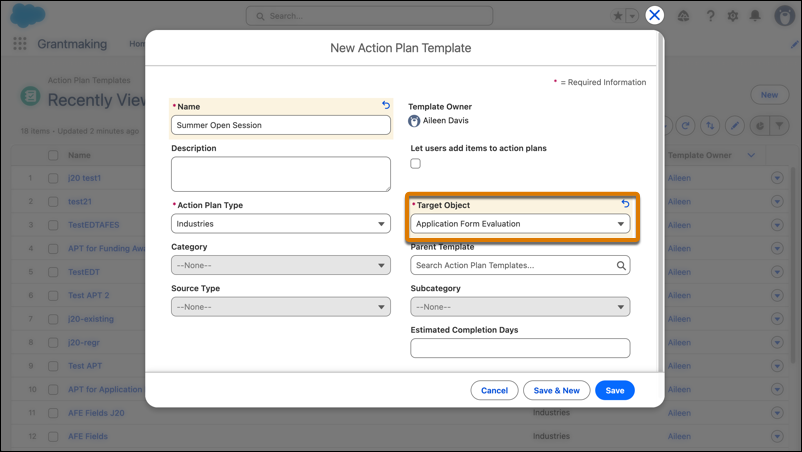Click the Estimated Completion Days field
Image resolution: width=802 pixels, height=452 pixels.
coord(520,348)
